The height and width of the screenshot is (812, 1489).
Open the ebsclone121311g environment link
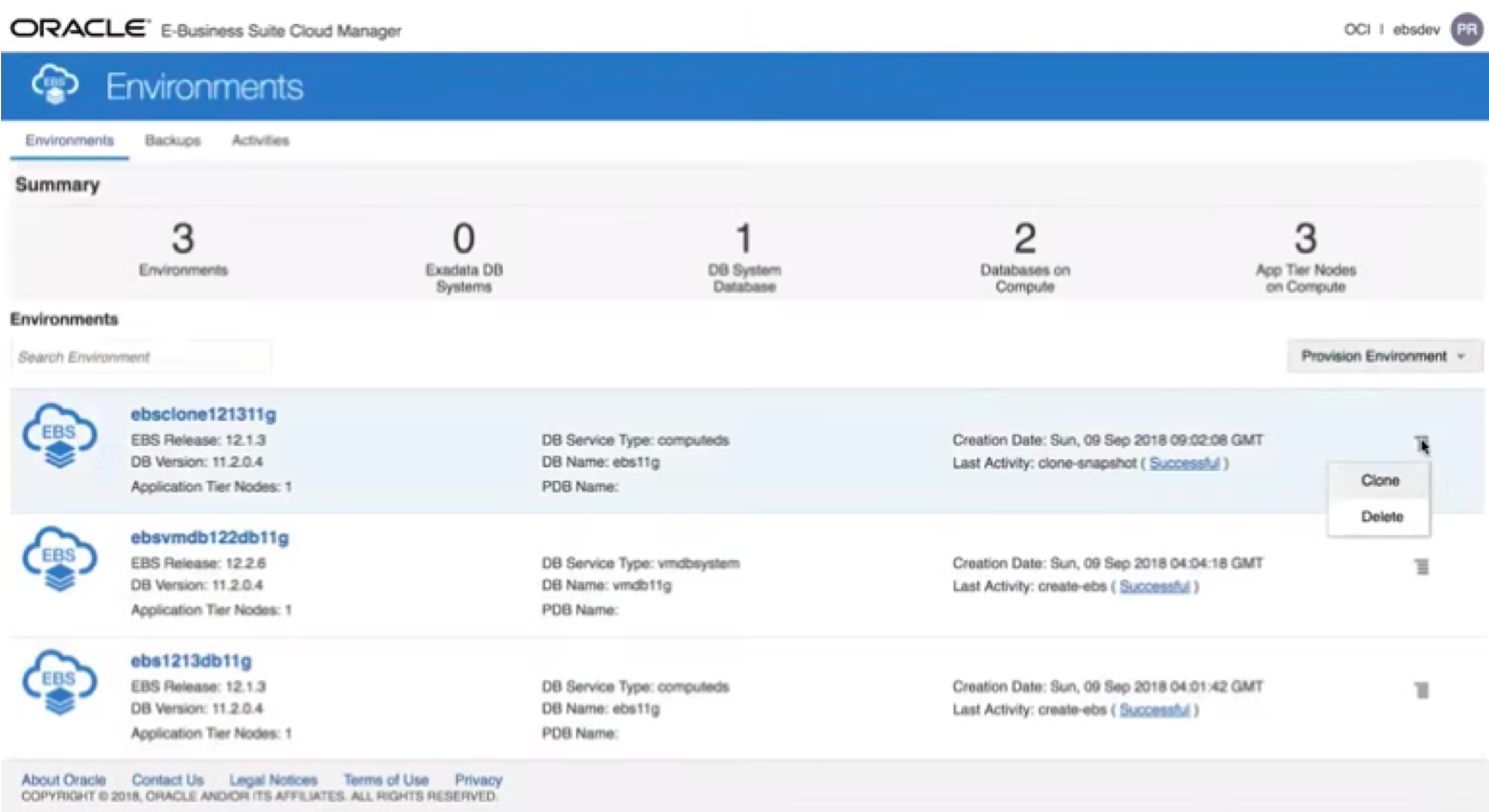point(204,414)
